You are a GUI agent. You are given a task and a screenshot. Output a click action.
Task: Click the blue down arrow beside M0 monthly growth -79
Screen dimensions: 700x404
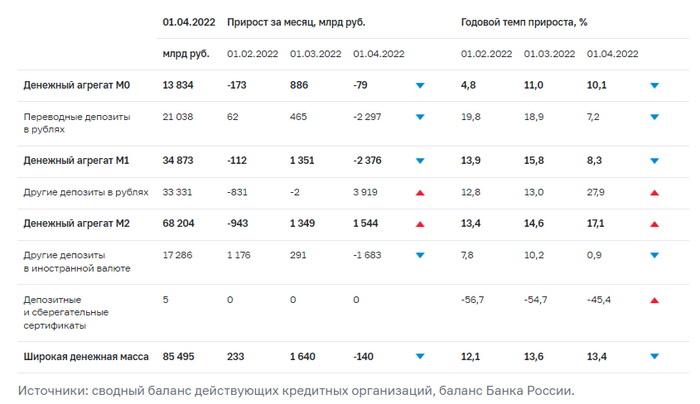coord(420,86)
